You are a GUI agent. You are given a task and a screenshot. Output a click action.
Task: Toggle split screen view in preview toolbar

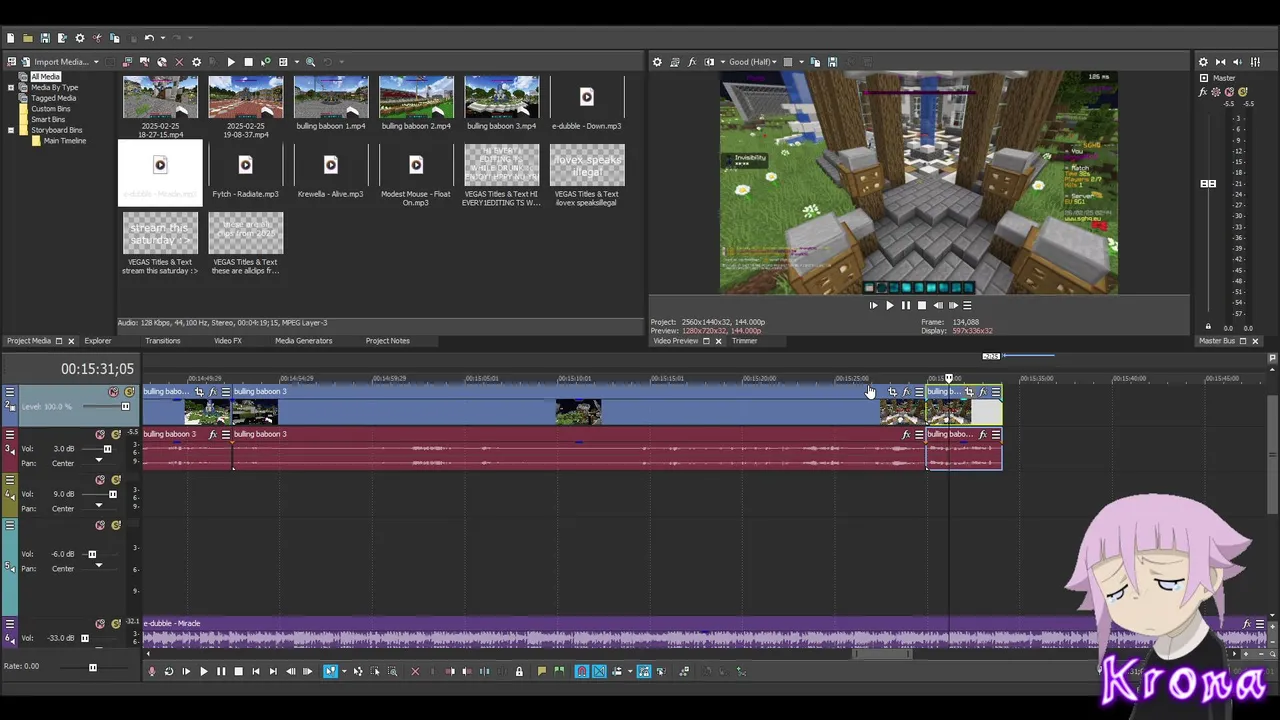click(x=710, y=62)
